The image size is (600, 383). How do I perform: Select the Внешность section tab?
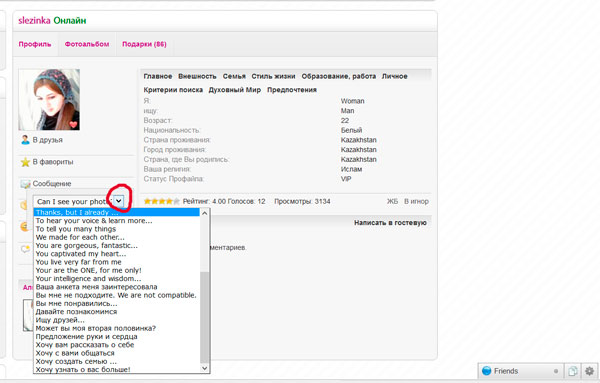pyautogui.click(x=197, y=76)
